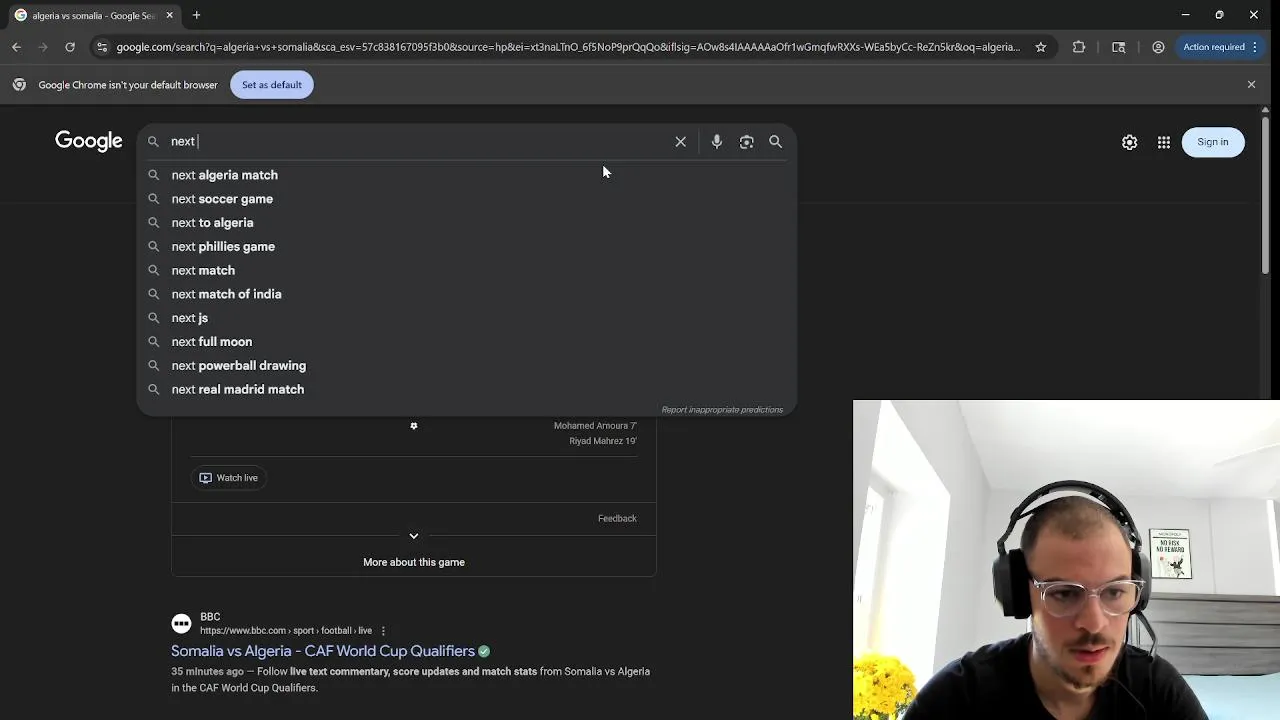1280x720 pixels.
Task: View site information icon in address bar
Action: [x=102, y=47]
